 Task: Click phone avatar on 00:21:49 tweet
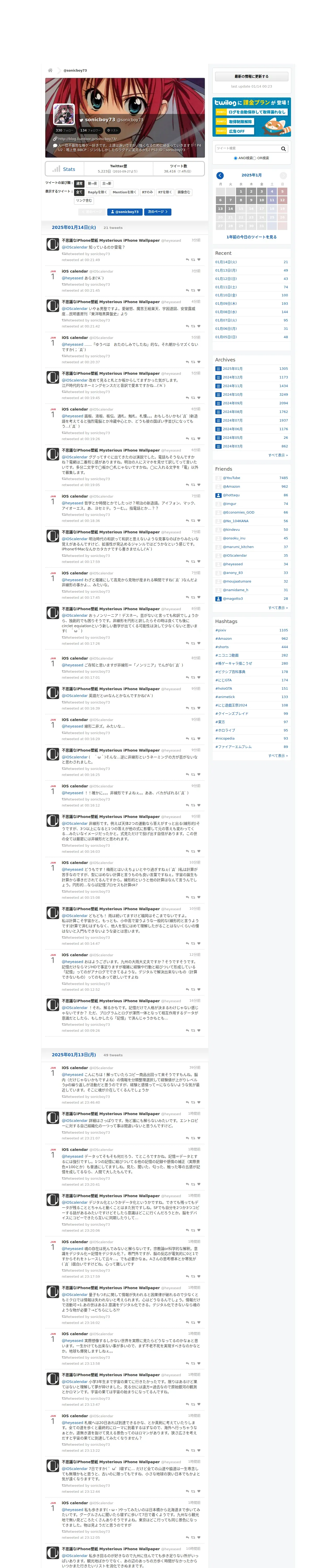tap(53, 244)
